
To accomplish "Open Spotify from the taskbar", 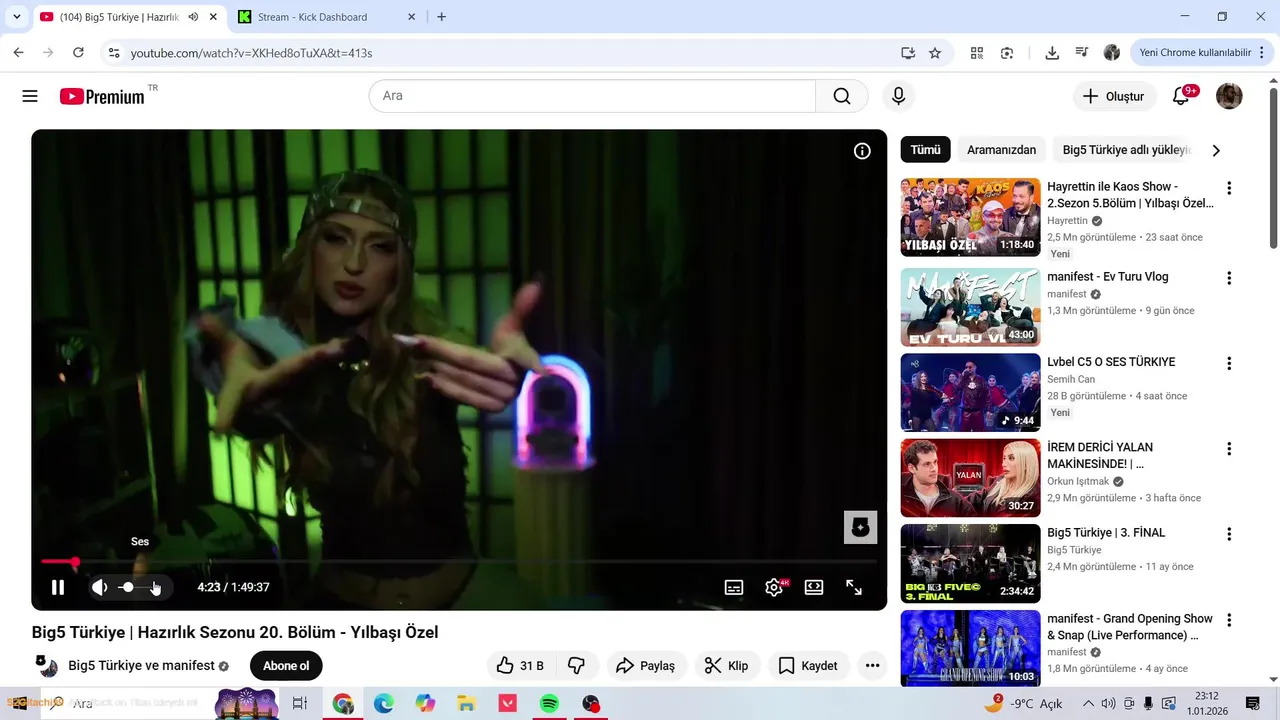I will click(549, 704).
